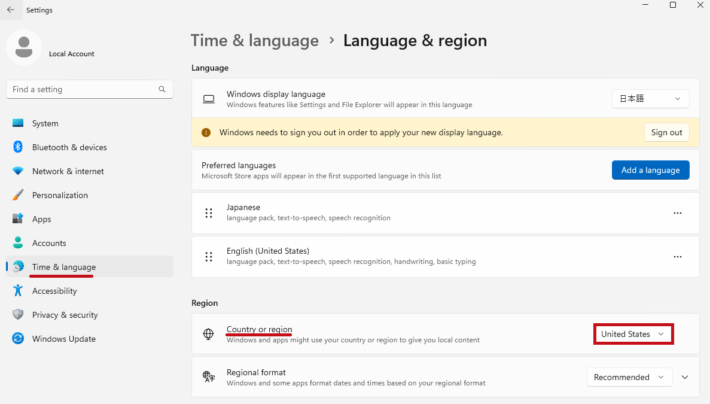Screen dimensions: 710x404
Task: Open the United States country dropdown
Action: point(632,334)
